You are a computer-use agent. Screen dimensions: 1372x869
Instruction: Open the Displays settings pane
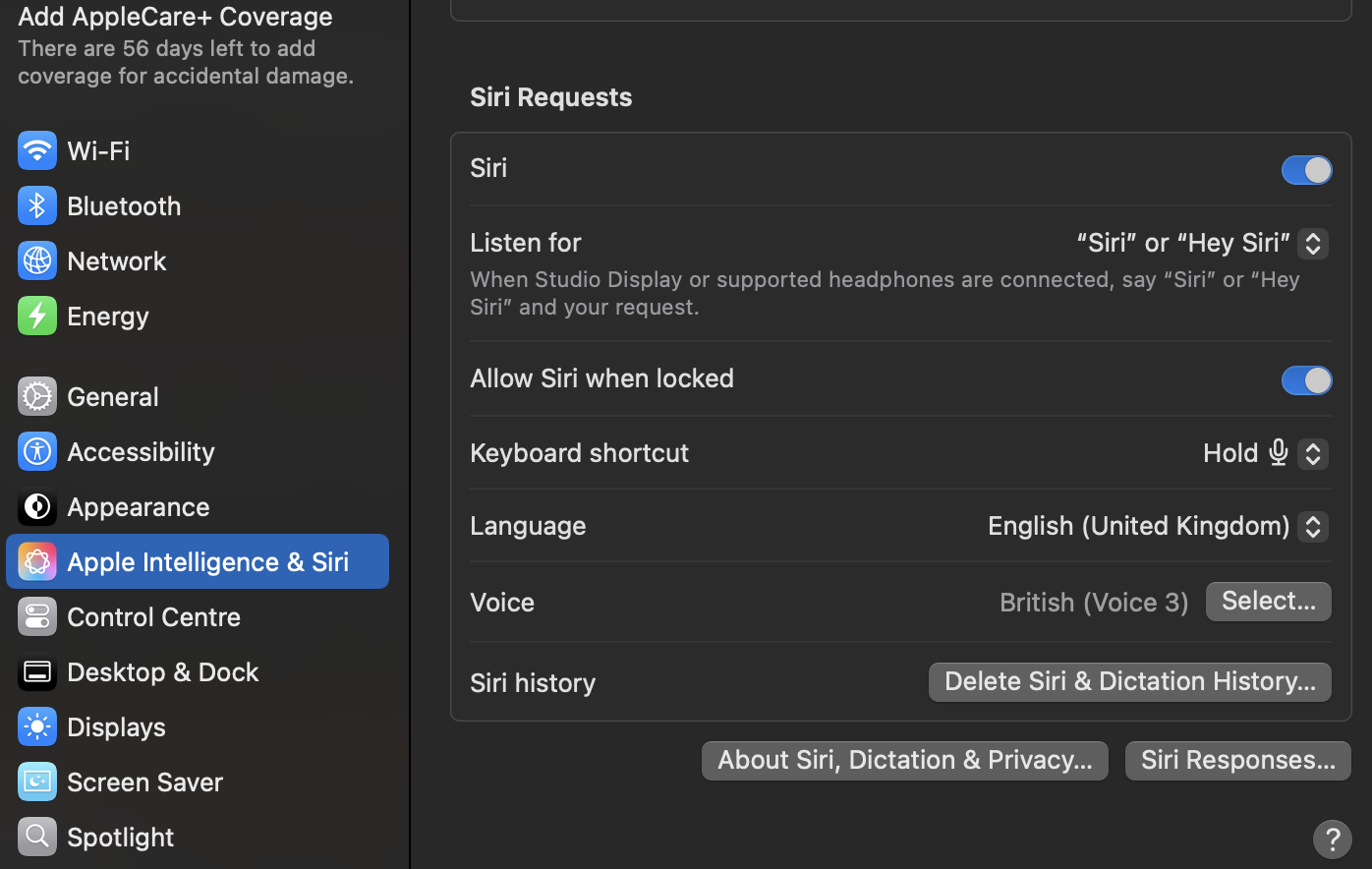[x=116, y=726]
